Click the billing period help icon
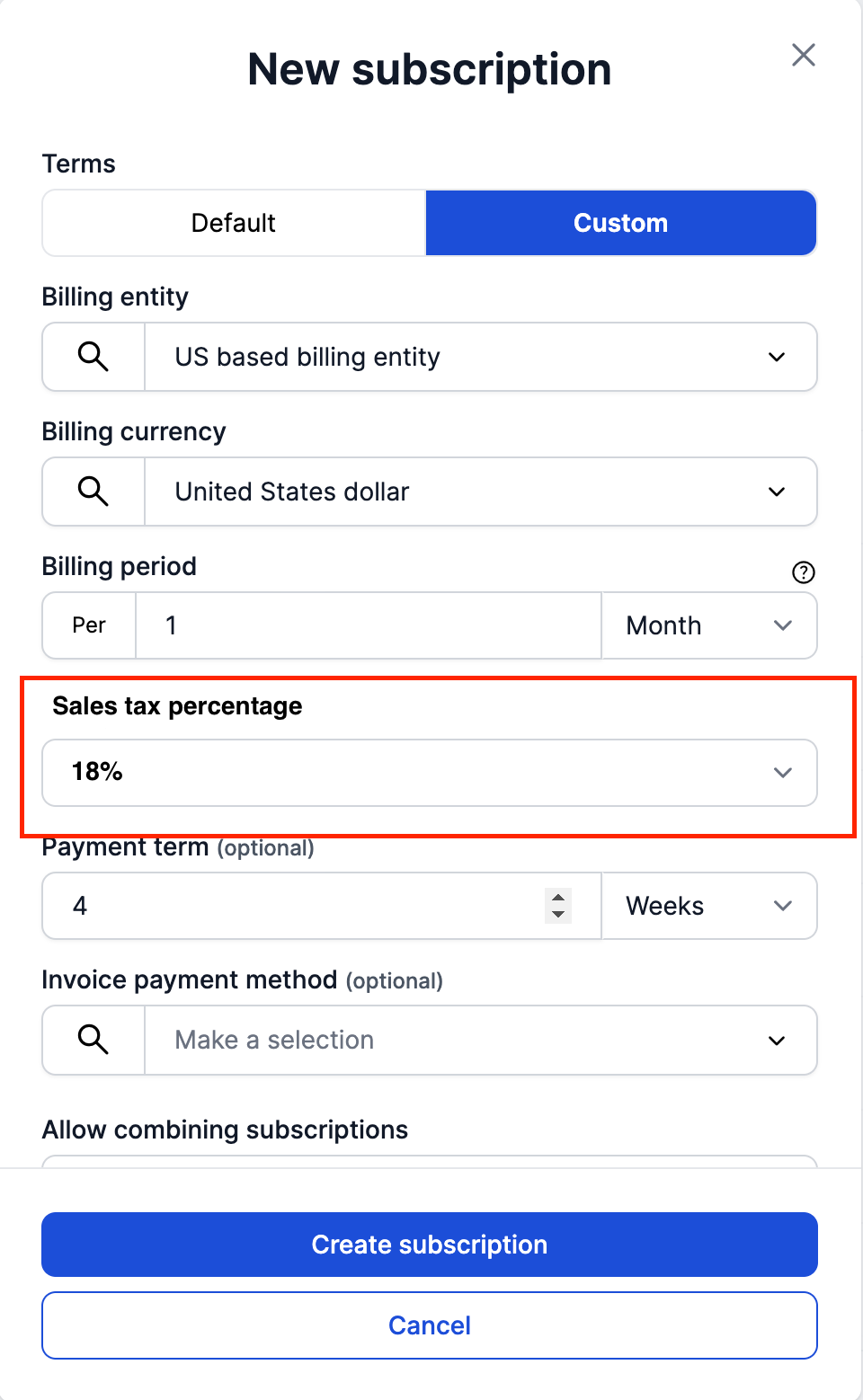 pyautogui.click(x=803, y=572)
